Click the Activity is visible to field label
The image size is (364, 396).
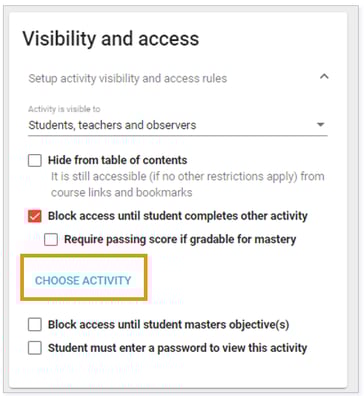click(64, 109)
